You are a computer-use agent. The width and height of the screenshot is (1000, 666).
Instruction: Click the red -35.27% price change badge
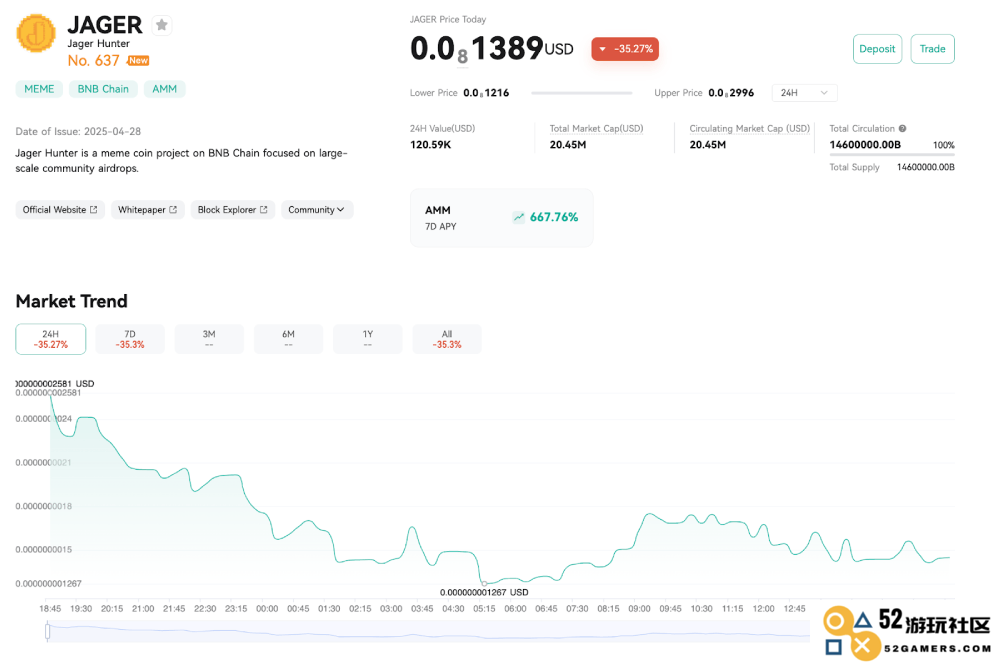tap(625, 49)
